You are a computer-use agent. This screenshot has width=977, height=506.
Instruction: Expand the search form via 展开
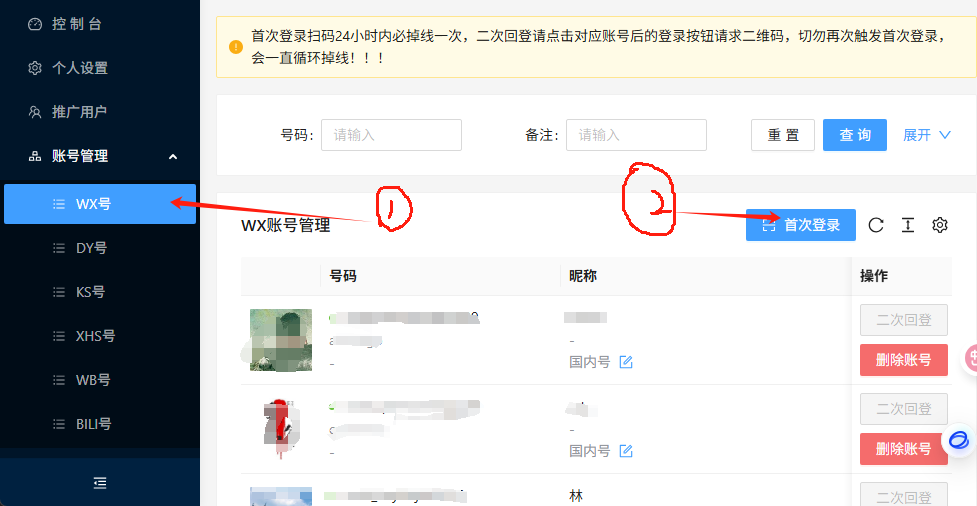tap(927, 135)
